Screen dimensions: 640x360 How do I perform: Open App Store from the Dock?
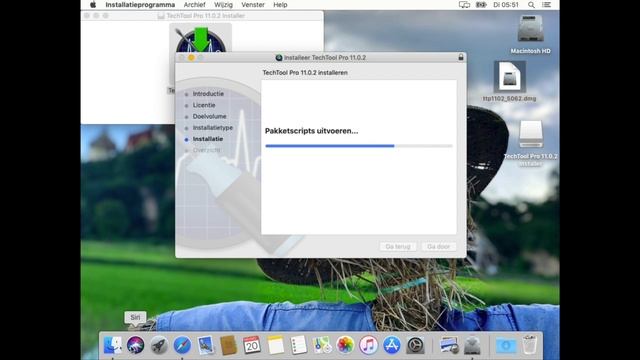(x=392, y=345)
